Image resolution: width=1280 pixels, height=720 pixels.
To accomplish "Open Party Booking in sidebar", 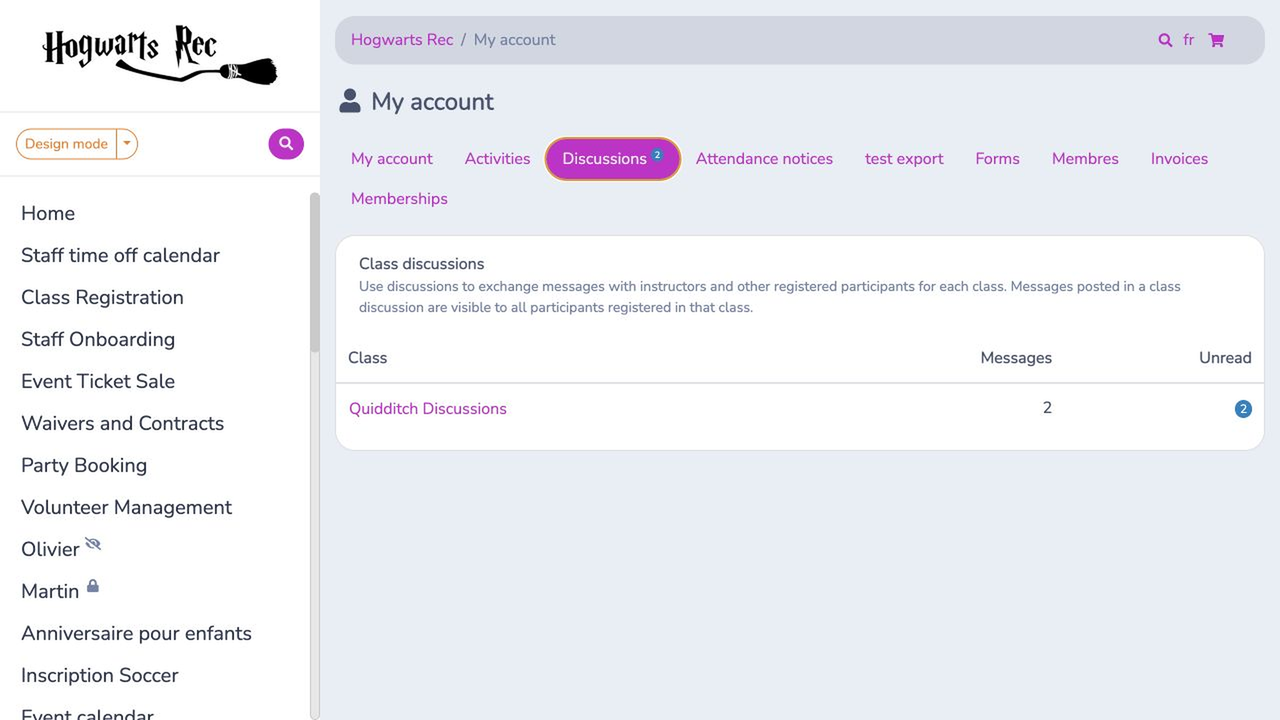I will point(84,465).
